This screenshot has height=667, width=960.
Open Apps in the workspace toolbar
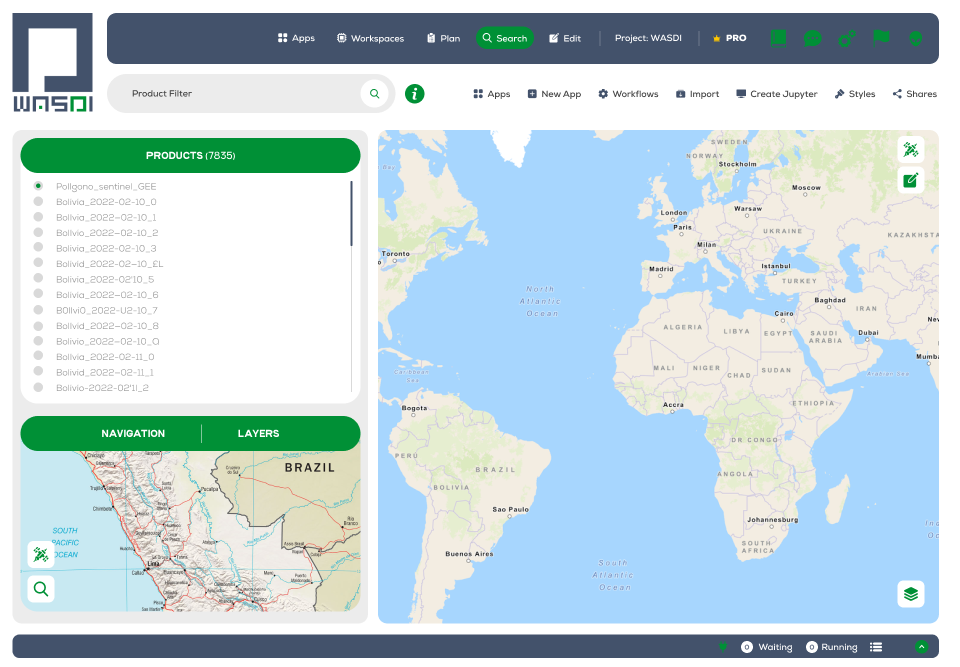click(492, 94)
